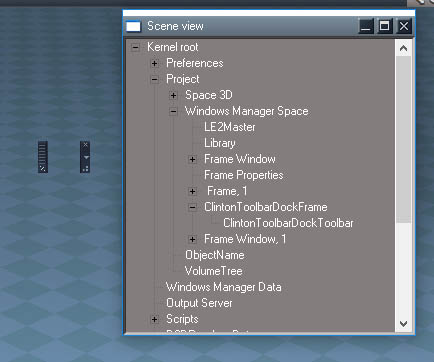This screenshot has width=434, height=362.
Task: Expand the Space 3D node
Action: click(x=173, y=95)
